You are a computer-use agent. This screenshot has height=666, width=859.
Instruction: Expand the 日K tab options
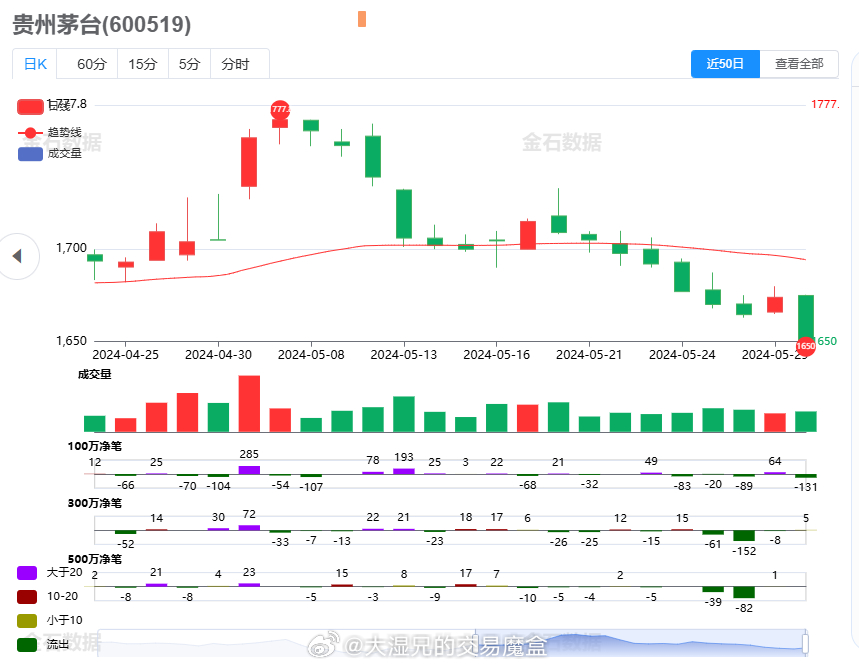pyautogui.click(x=34, y=63)
